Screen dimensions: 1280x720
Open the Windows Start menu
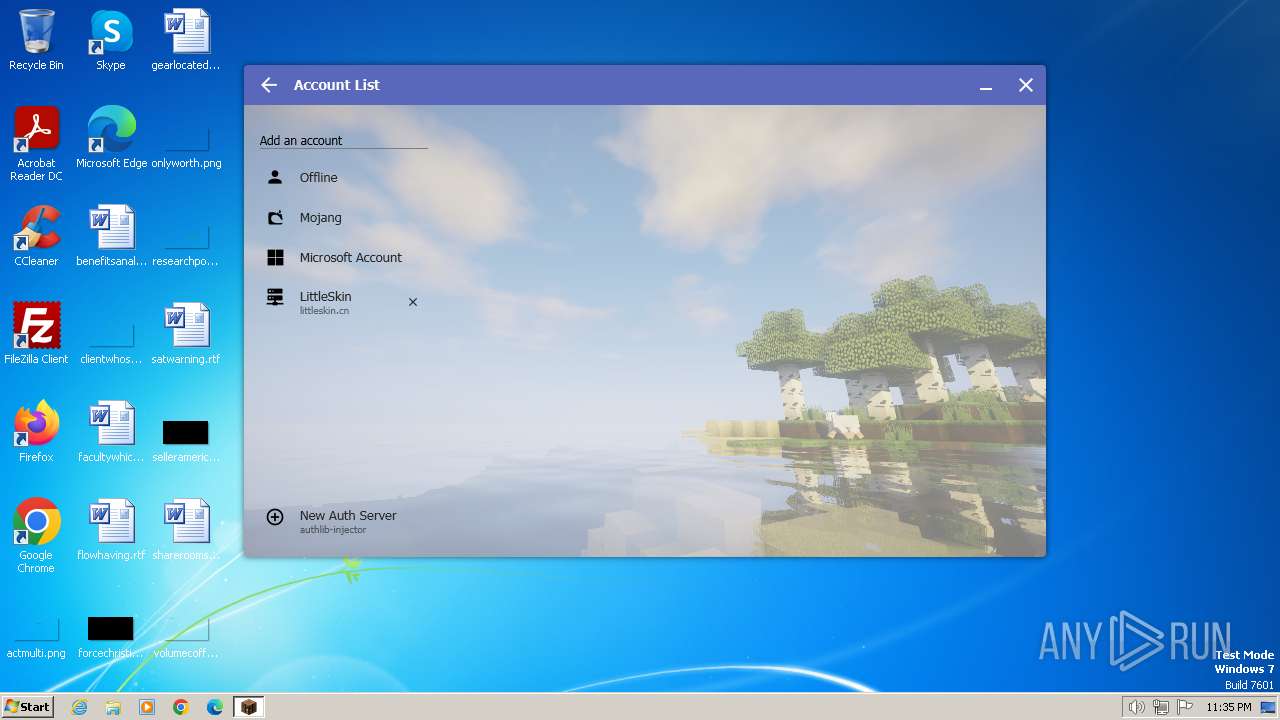coord(27,706)
